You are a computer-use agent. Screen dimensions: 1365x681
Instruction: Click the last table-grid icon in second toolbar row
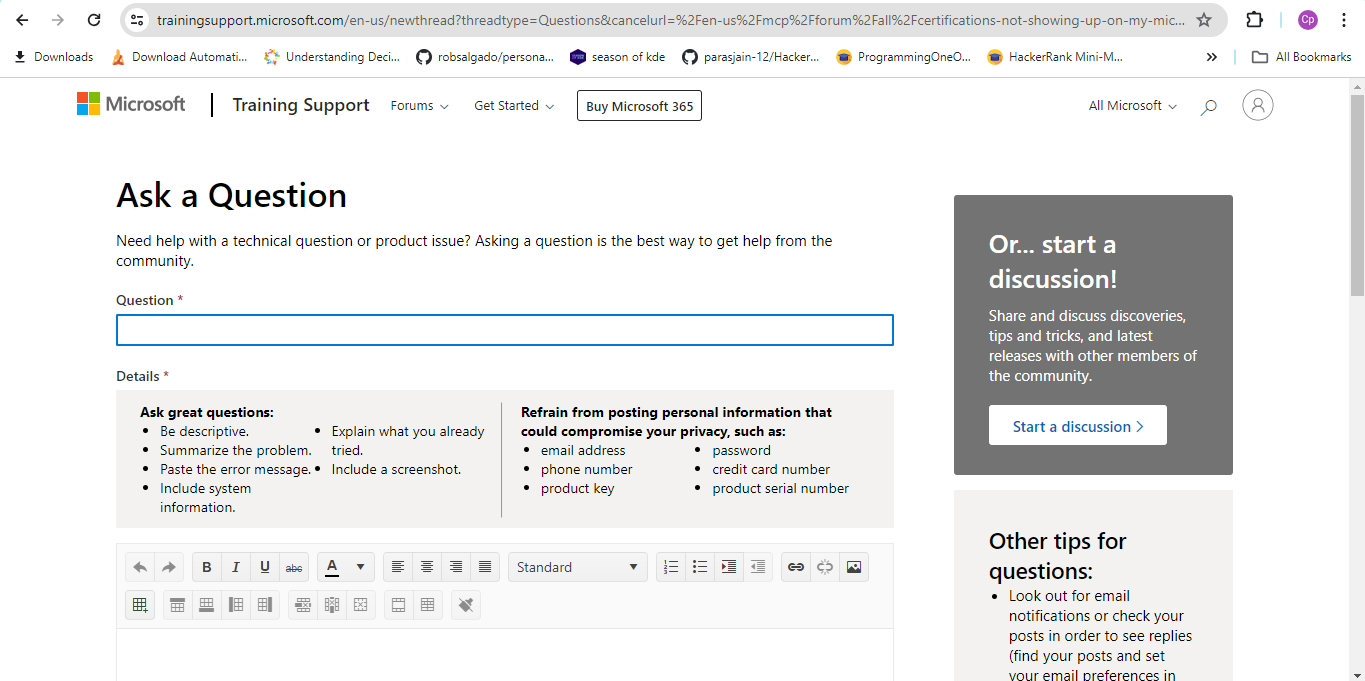click(428, 605)
